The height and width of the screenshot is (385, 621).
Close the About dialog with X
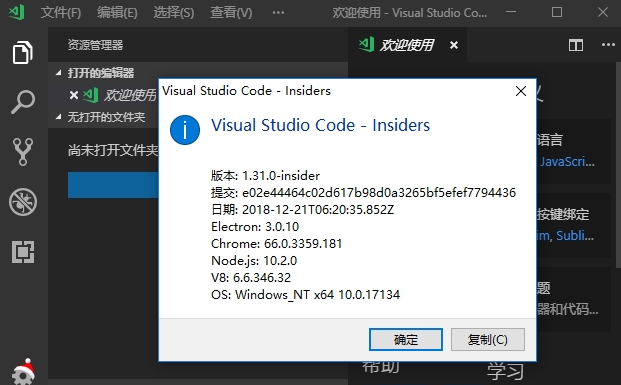[521, 91]
